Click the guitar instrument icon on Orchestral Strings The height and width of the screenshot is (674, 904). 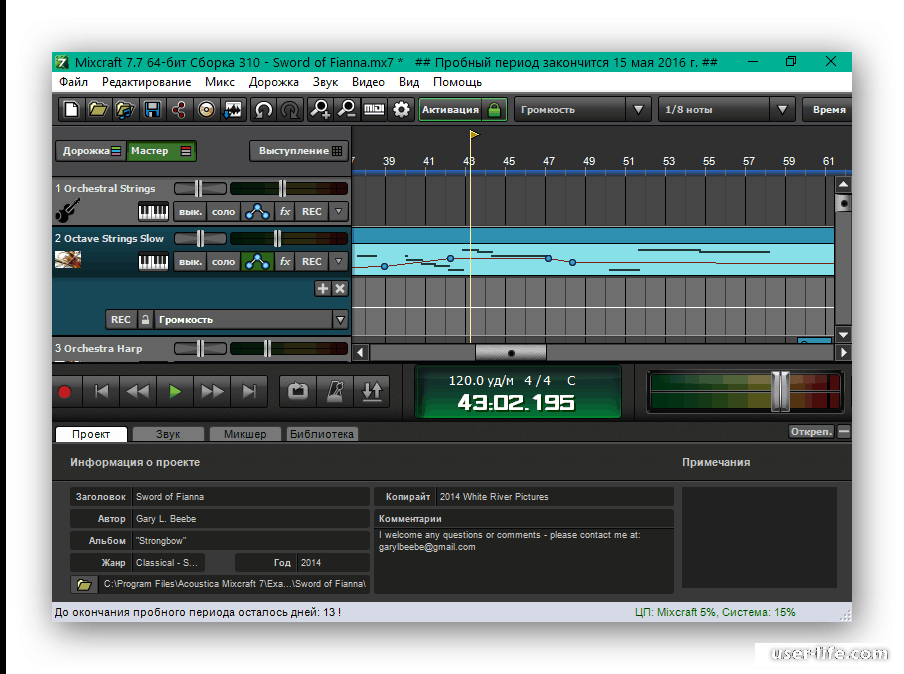[67, 210]
